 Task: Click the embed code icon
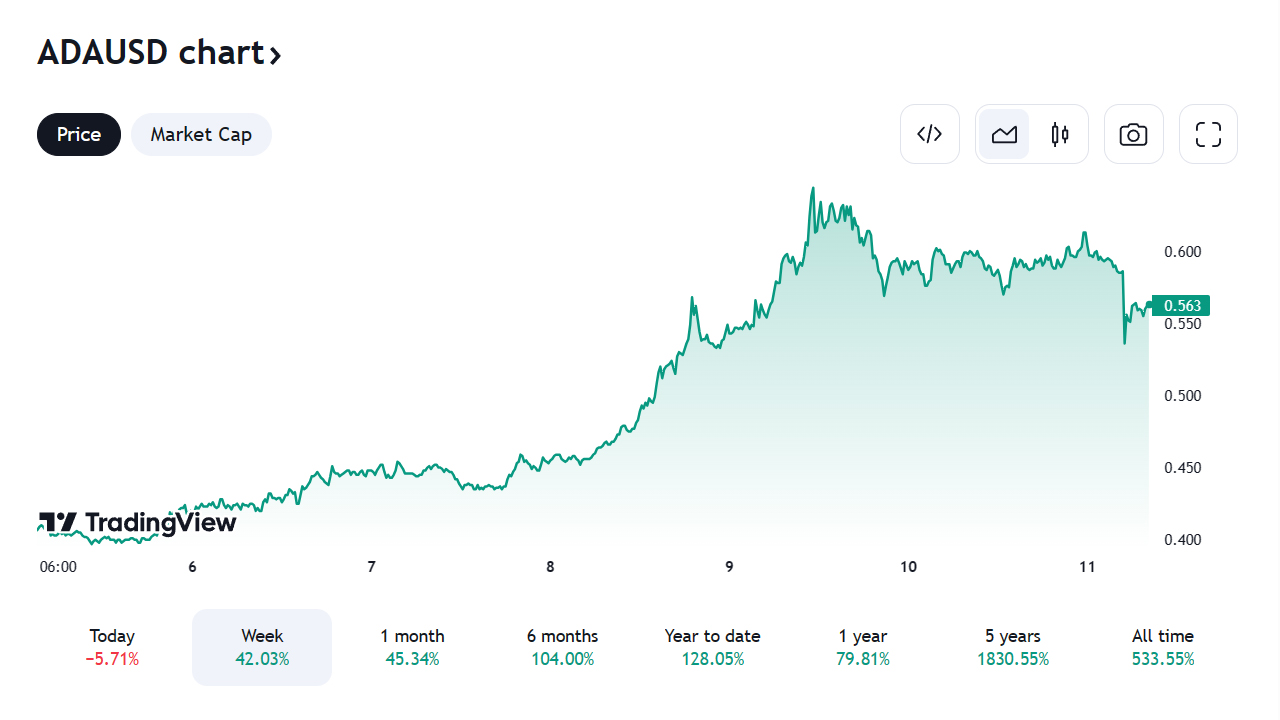coord(930,134)
